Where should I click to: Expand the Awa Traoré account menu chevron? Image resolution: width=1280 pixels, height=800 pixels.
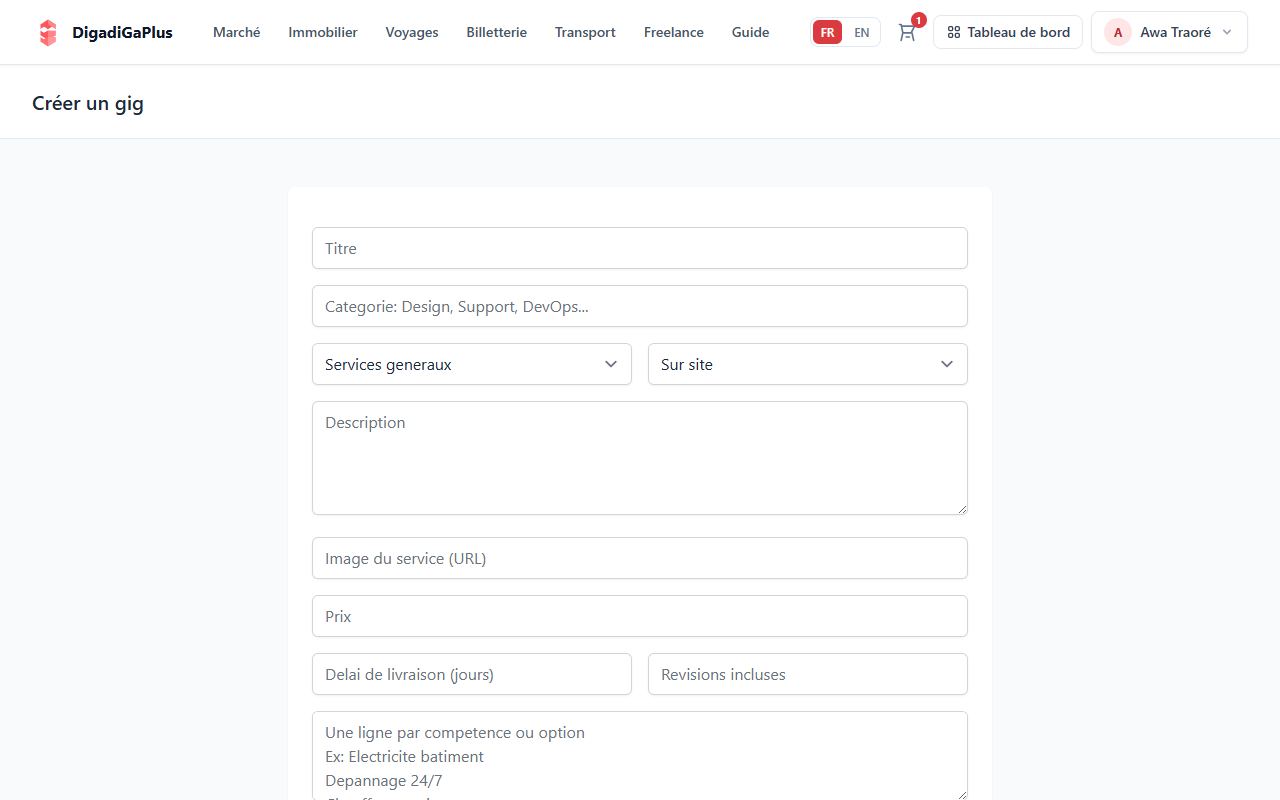point(1227,32)
